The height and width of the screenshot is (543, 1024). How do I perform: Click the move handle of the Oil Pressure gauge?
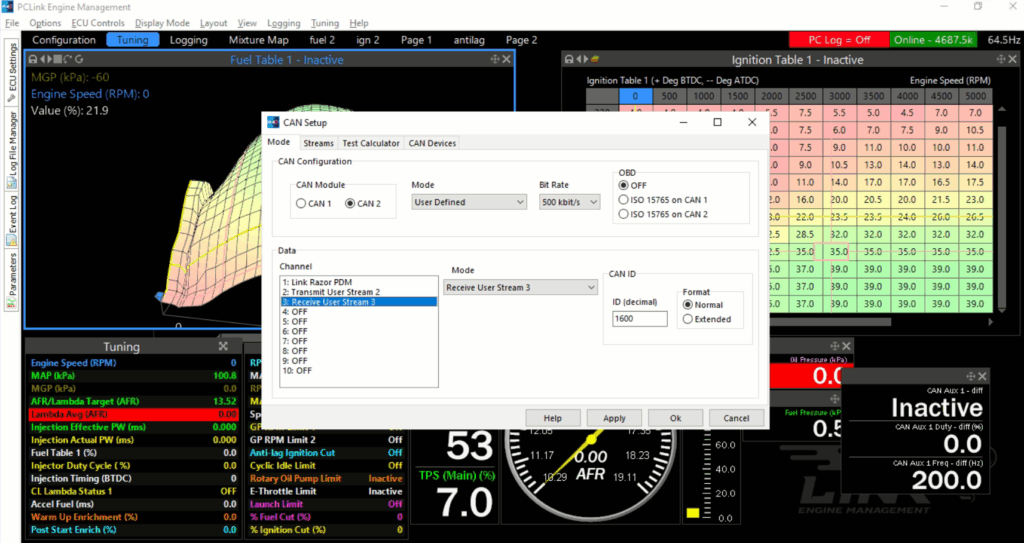pos(835,346)
